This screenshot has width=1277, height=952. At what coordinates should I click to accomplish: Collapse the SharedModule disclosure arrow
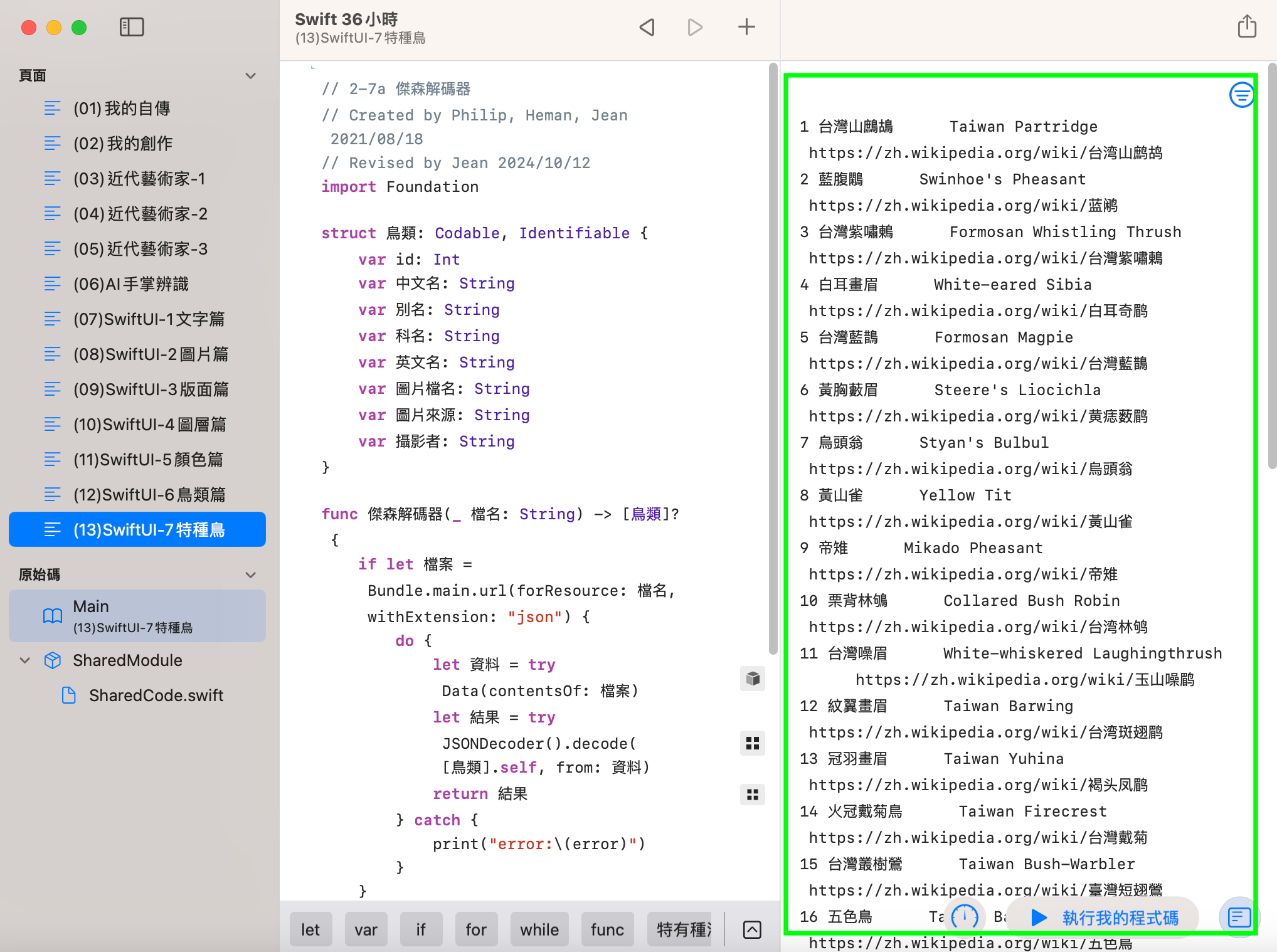pos(25,660)
